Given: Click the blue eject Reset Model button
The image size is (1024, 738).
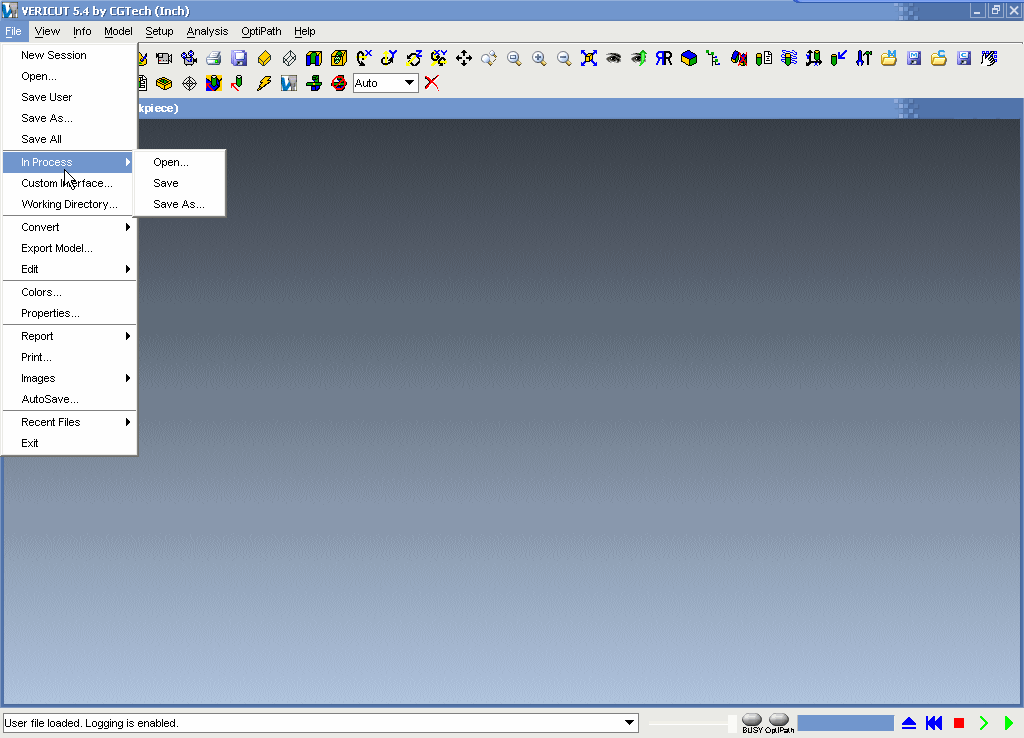Looking at the screenshot, I should 909,723.
